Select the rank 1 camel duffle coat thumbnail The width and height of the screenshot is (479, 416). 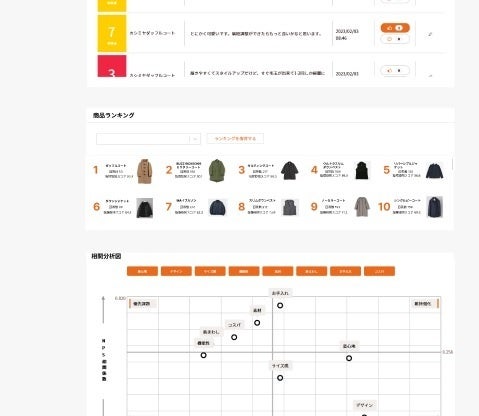[145, 171]
